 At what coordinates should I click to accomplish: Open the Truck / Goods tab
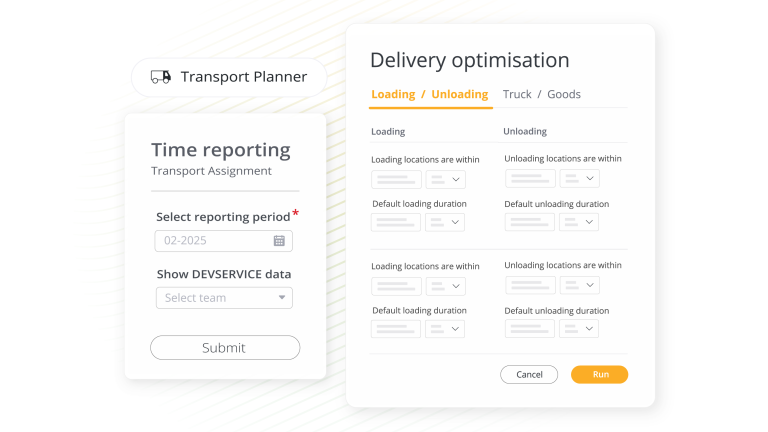point(541,94)
